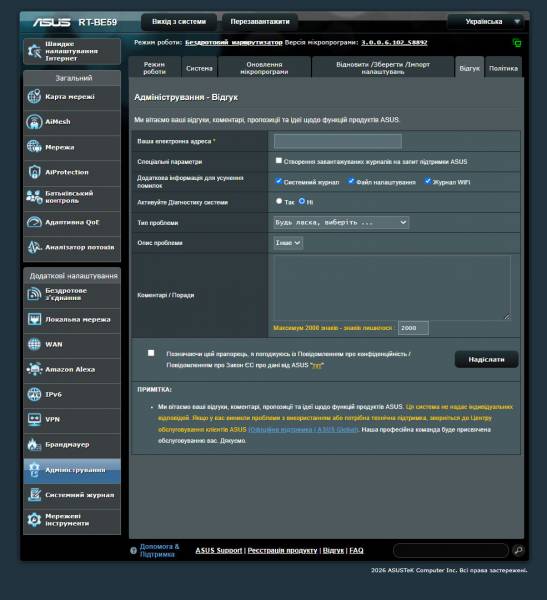Open Адаптивна QoE gauge icon

tap(34, 222)
